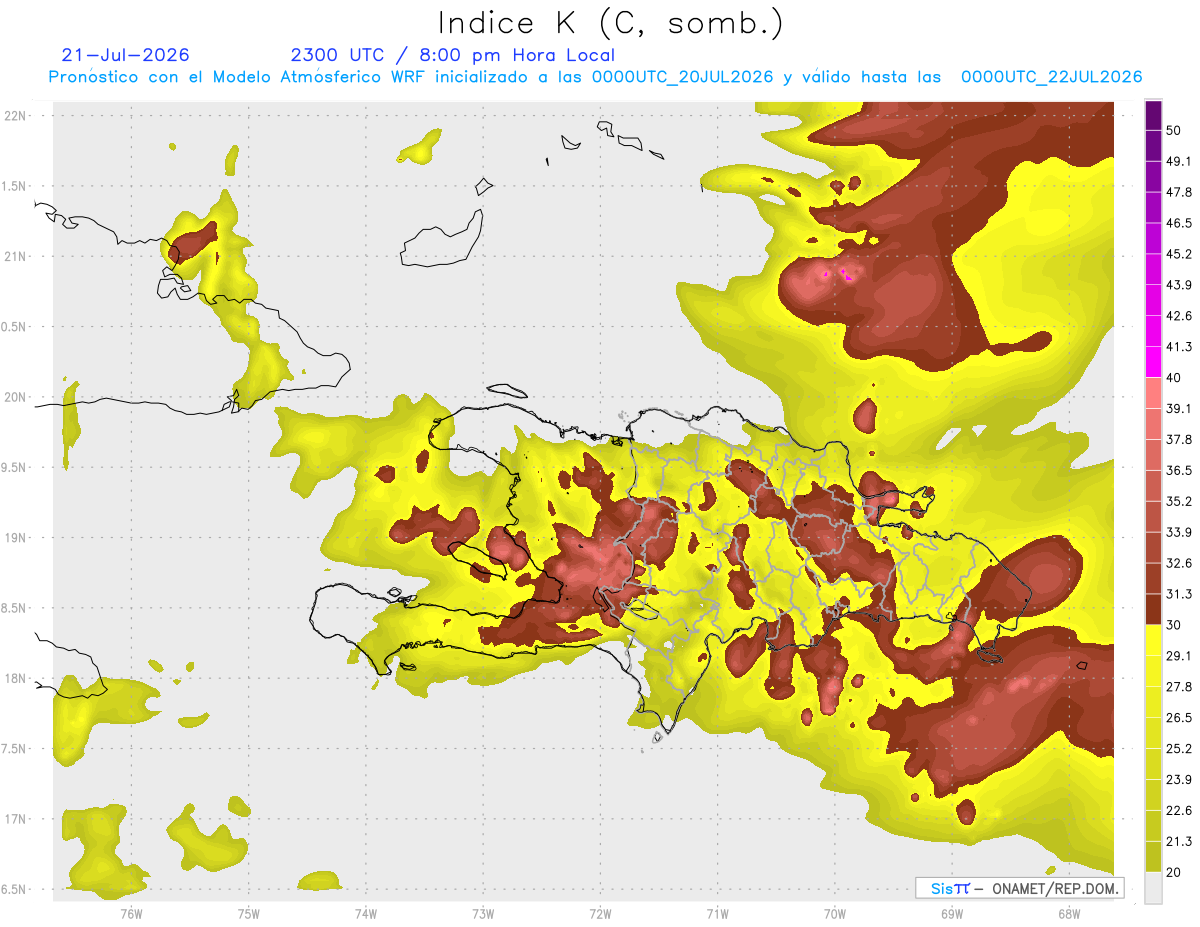Click the '41.3' legend value
This screenshot has height=927, width=1200.
tap(1179, 347)
